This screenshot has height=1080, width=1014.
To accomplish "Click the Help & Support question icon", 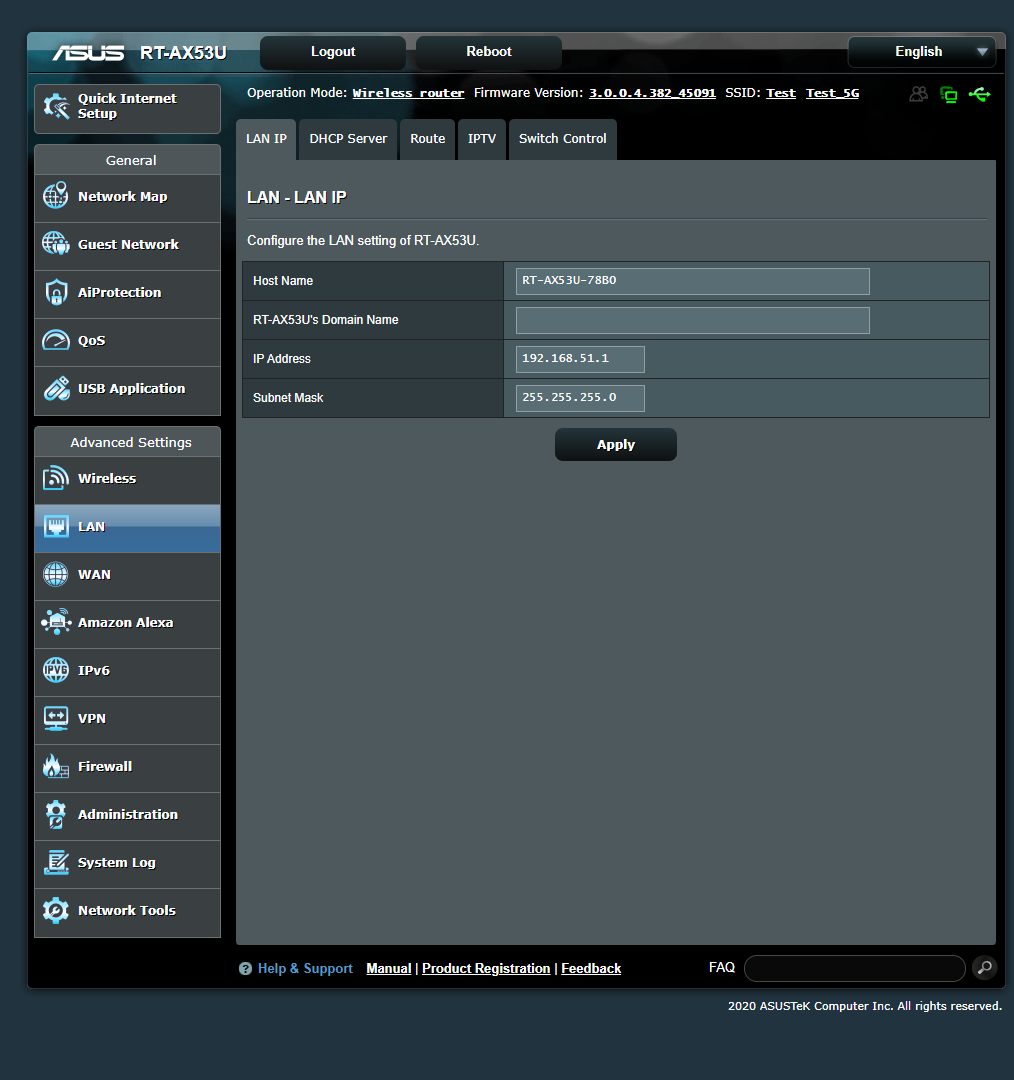I will 245,968.
